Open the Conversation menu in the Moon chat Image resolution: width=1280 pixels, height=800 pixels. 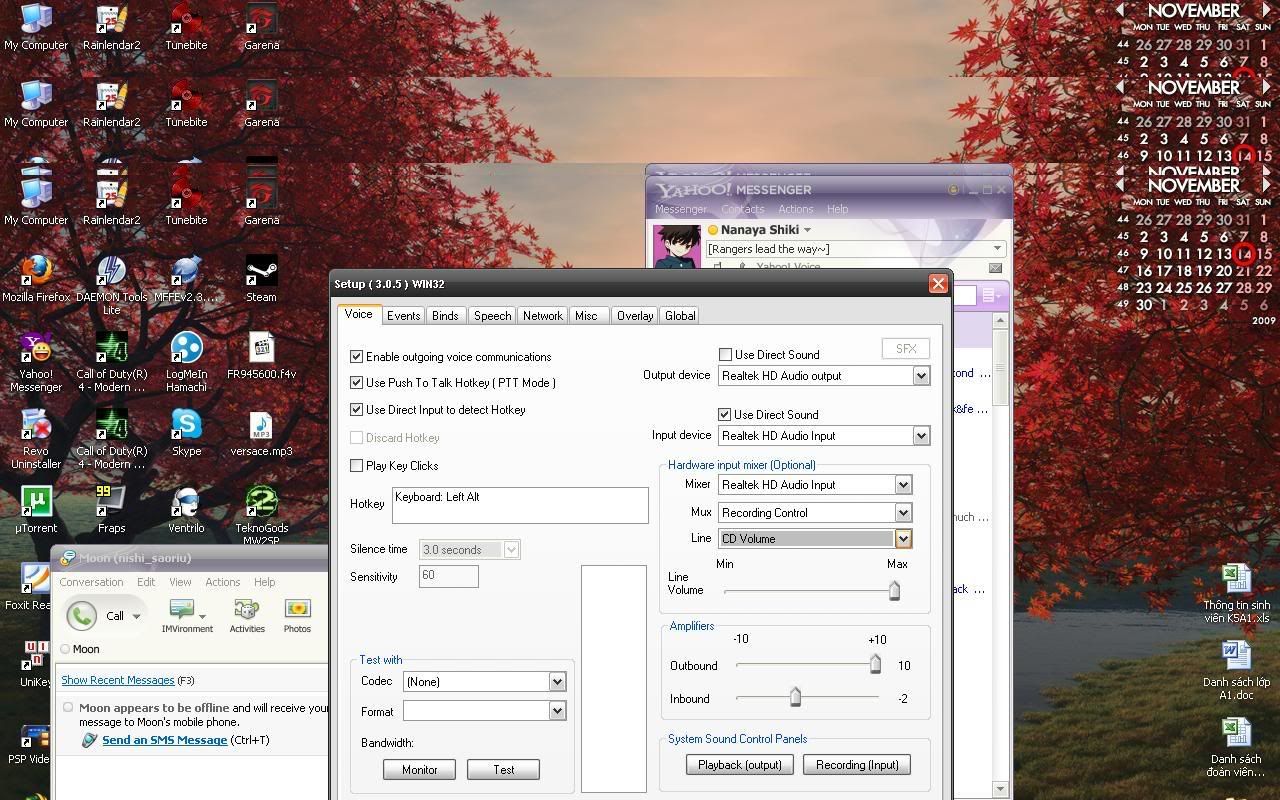click(91, 581)
